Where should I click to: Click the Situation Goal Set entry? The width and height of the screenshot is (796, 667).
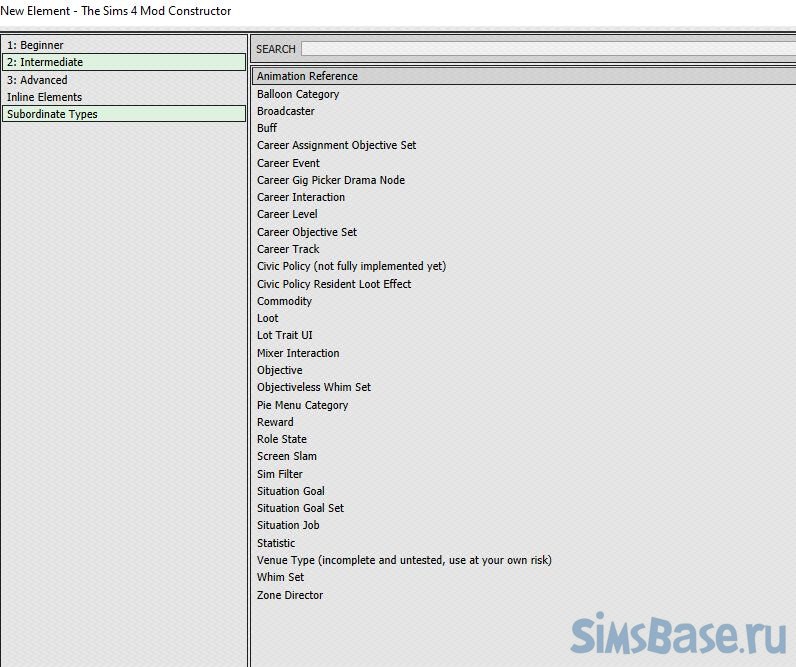click(x=300, y=508)
